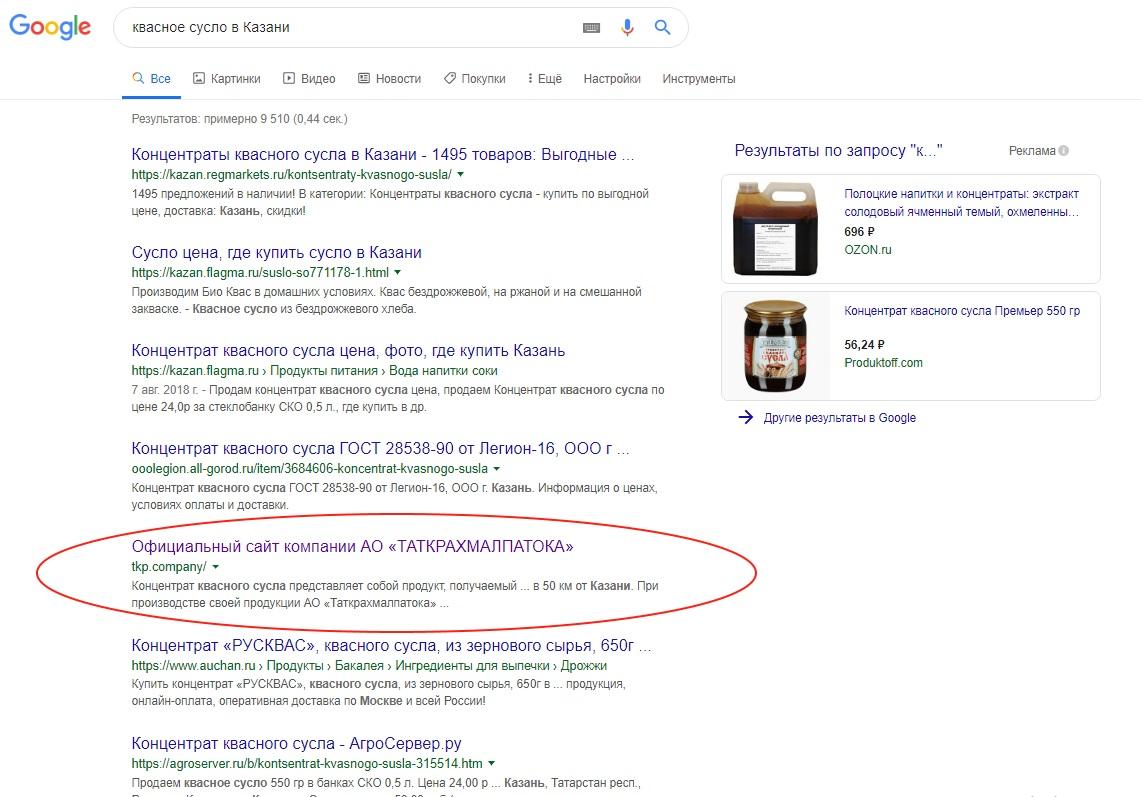Open result Концентрат квасного сусла - АгроСервер.ру
Viewport: 1141px width, 797px height.
[296, 743]
